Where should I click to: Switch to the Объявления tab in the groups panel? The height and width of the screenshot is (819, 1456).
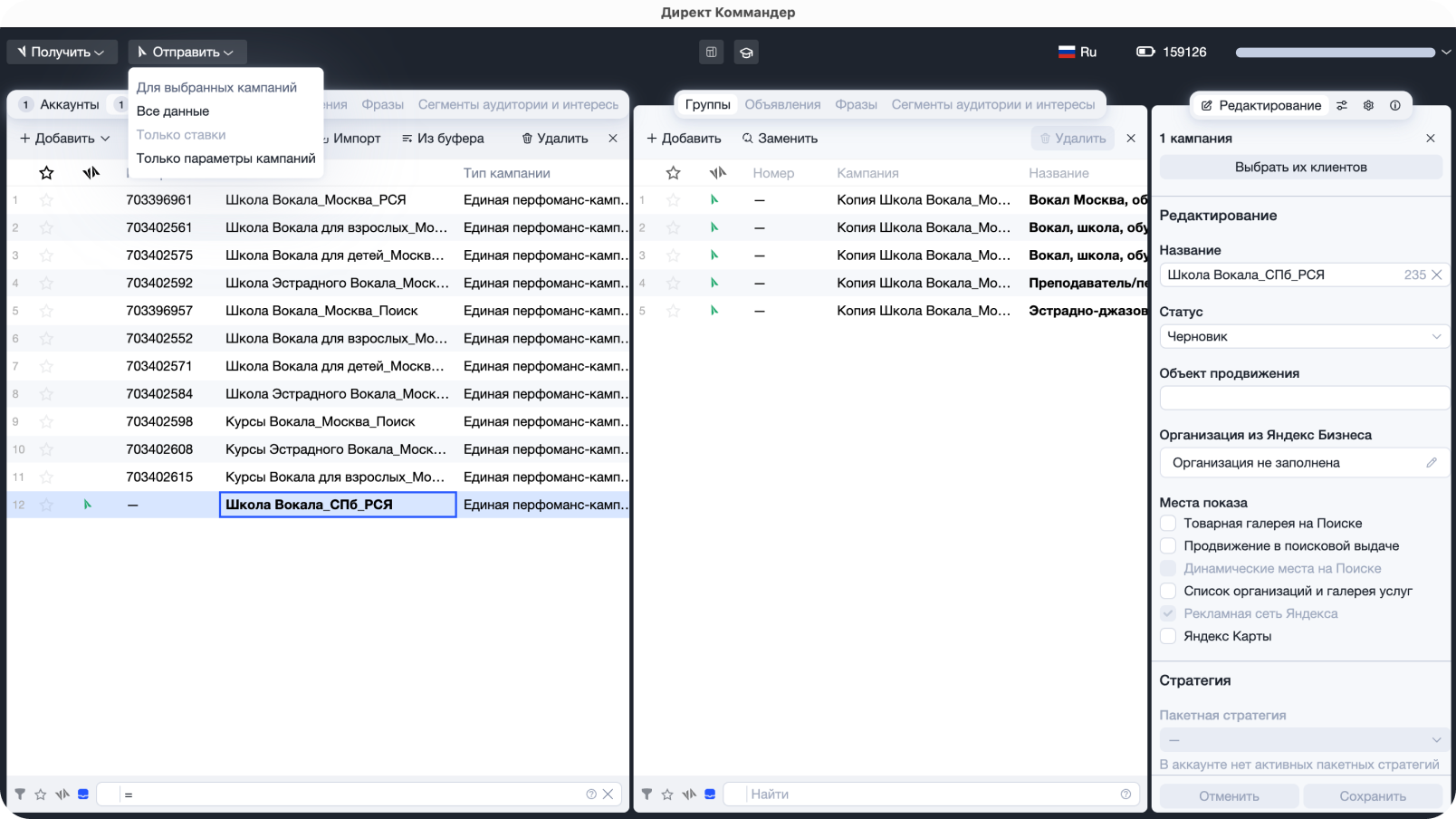tap(782, 105)
